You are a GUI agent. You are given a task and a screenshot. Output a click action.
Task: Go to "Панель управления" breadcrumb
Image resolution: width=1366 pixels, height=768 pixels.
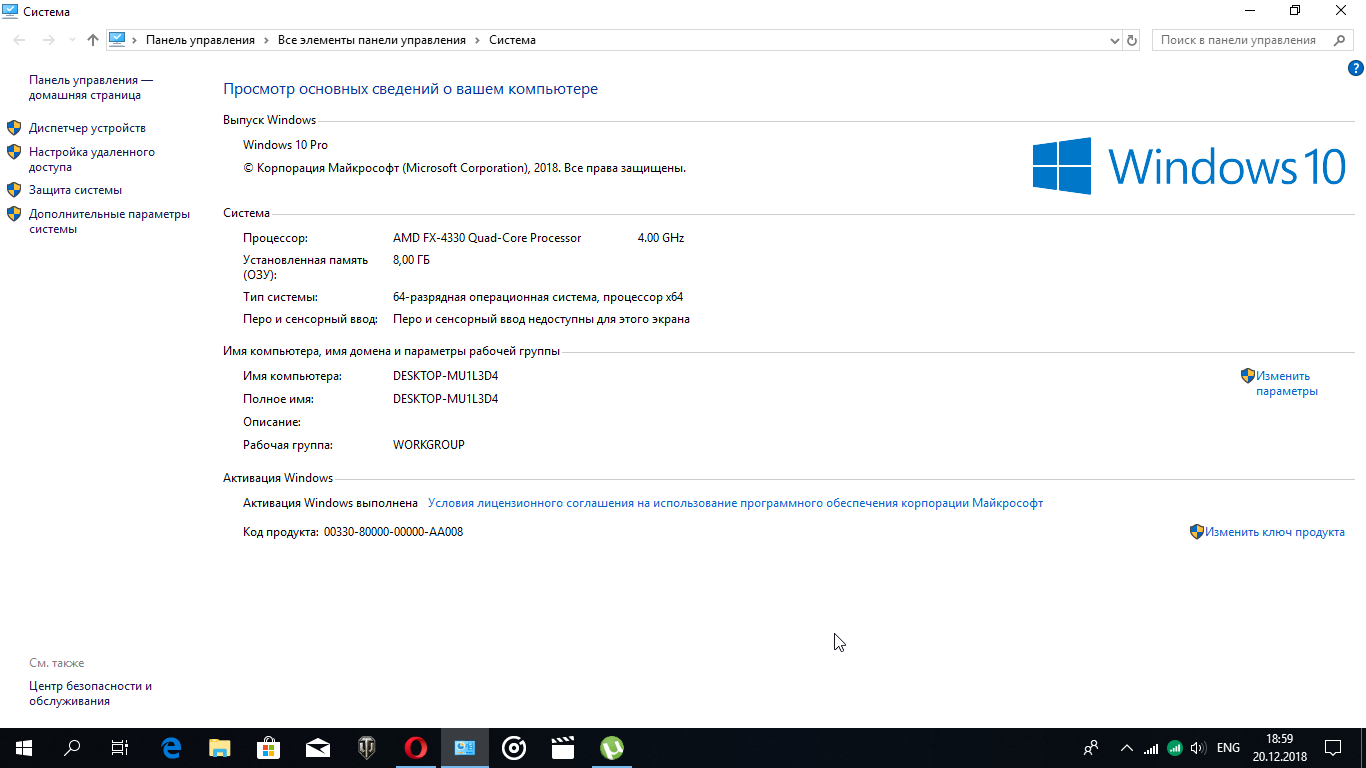tap(200, 40)
